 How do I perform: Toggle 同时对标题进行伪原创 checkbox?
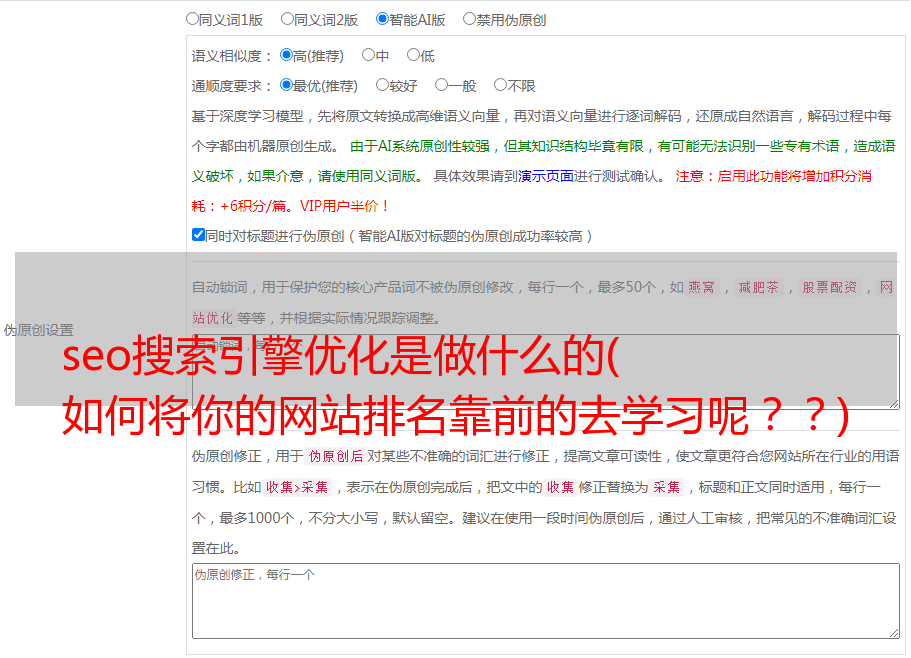(x=198, y=235)
